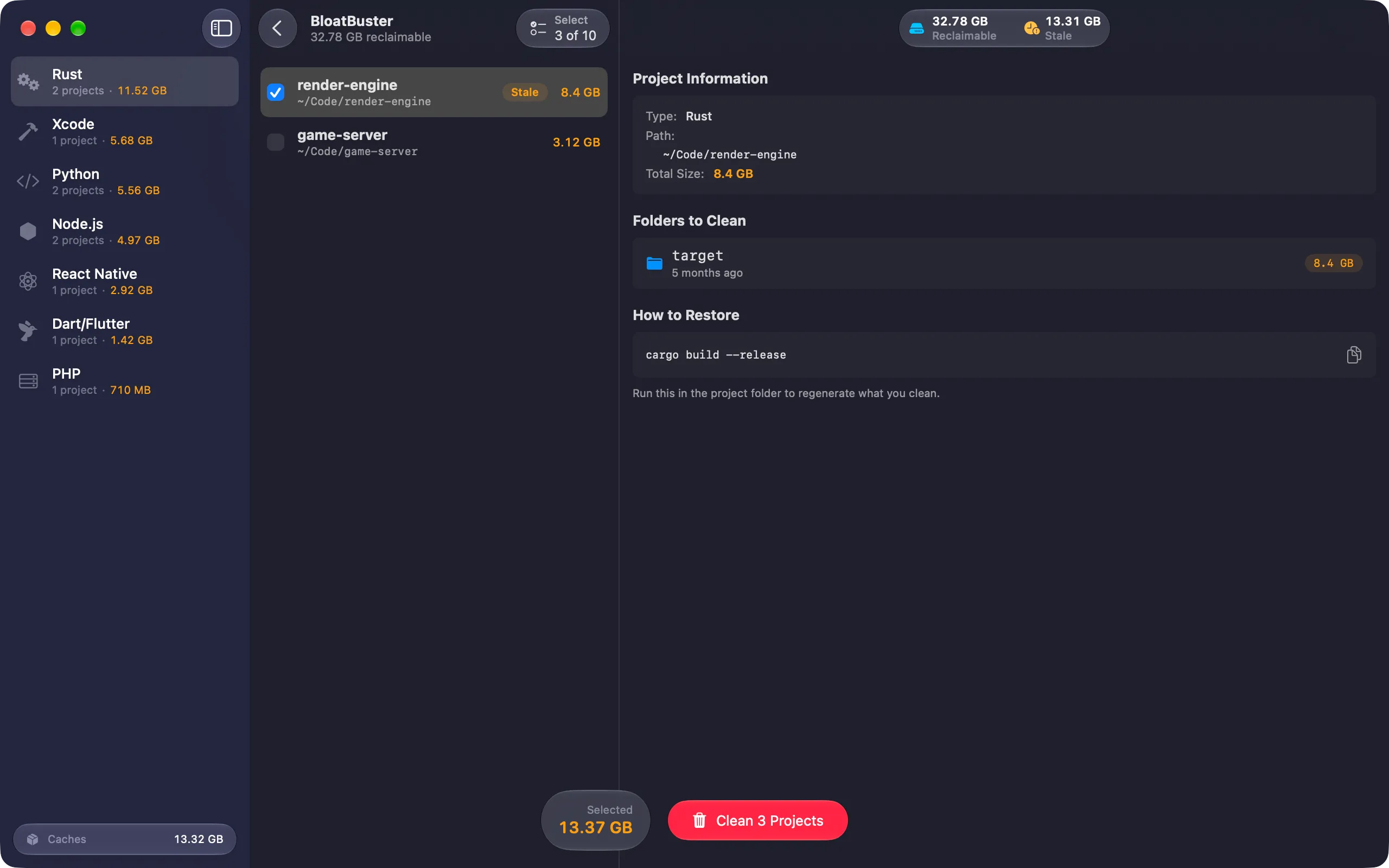
Task: Click the Node.js hexagon icon
Action: coord(28,231)
